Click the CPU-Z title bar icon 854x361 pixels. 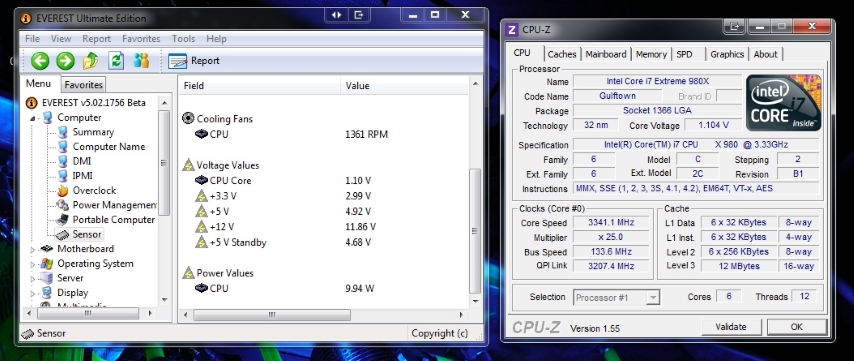coord(511,30)
